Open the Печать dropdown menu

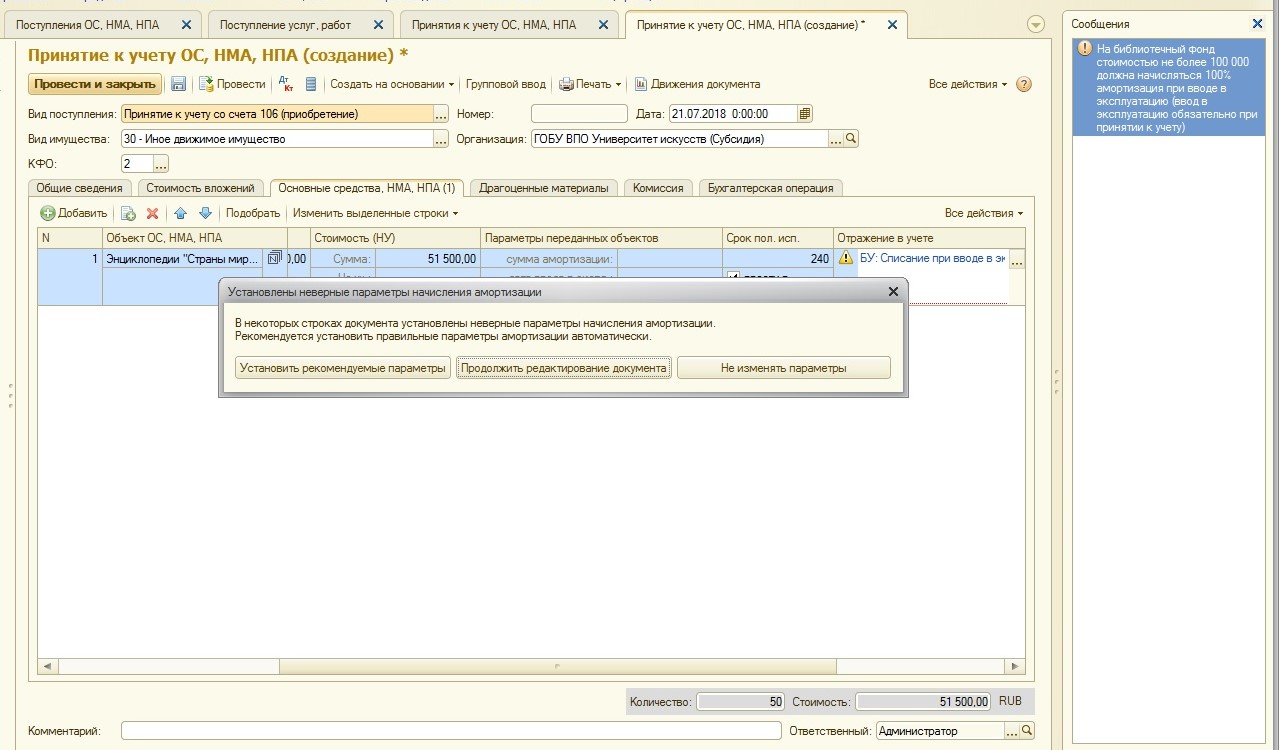coord(590,85)
